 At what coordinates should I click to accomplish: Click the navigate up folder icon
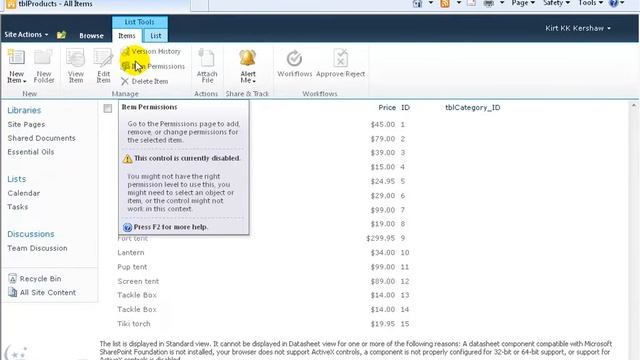[x=61, y=35]
